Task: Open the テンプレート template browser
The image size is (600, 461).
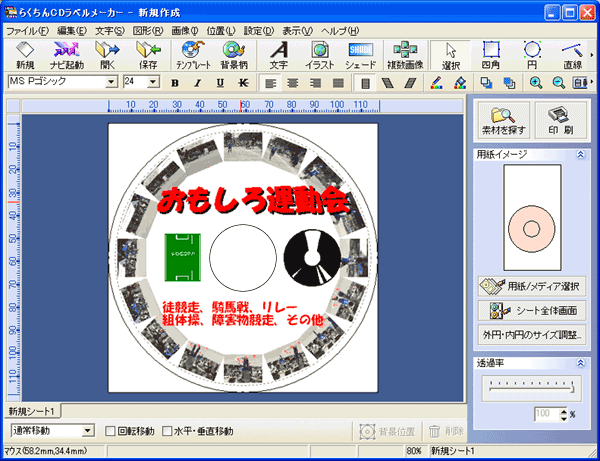Action: pos(192,54)
